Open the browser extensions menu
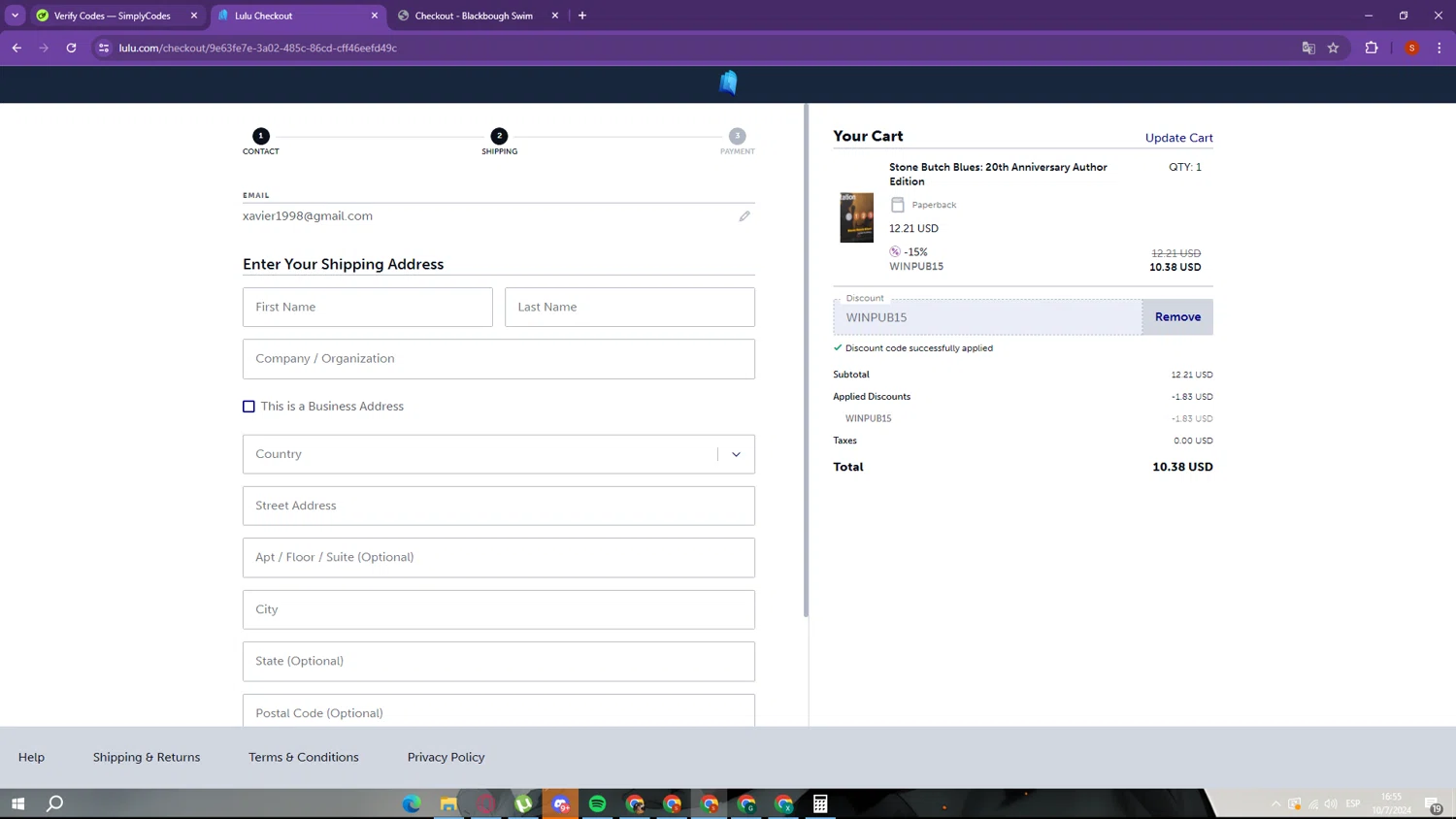Image resolution: width=1456 pixels, height=819 pixels. tap(1372, 48)
